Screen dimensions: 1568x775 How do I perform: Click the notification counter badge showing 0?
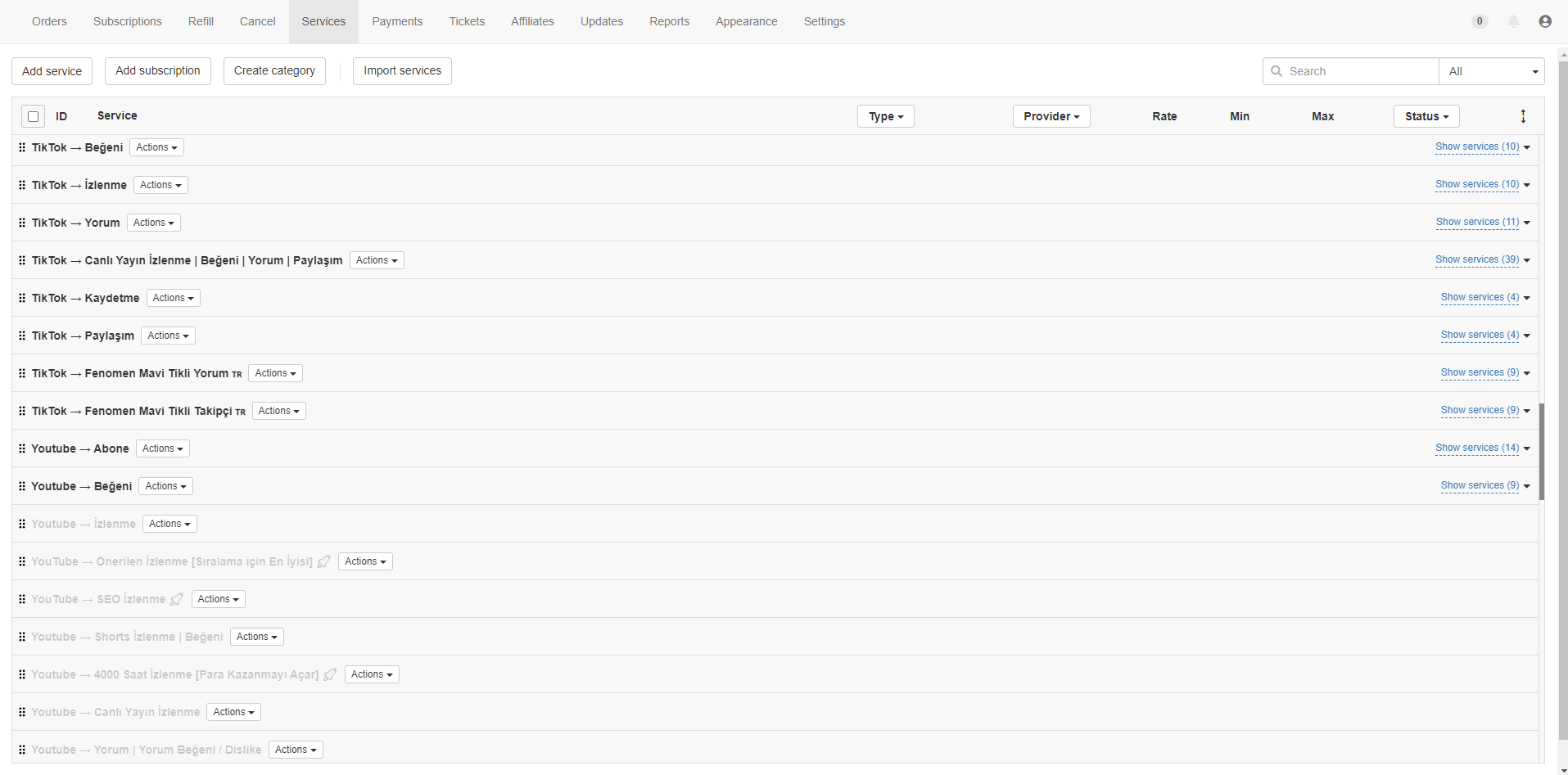(x=1480, y=21)
